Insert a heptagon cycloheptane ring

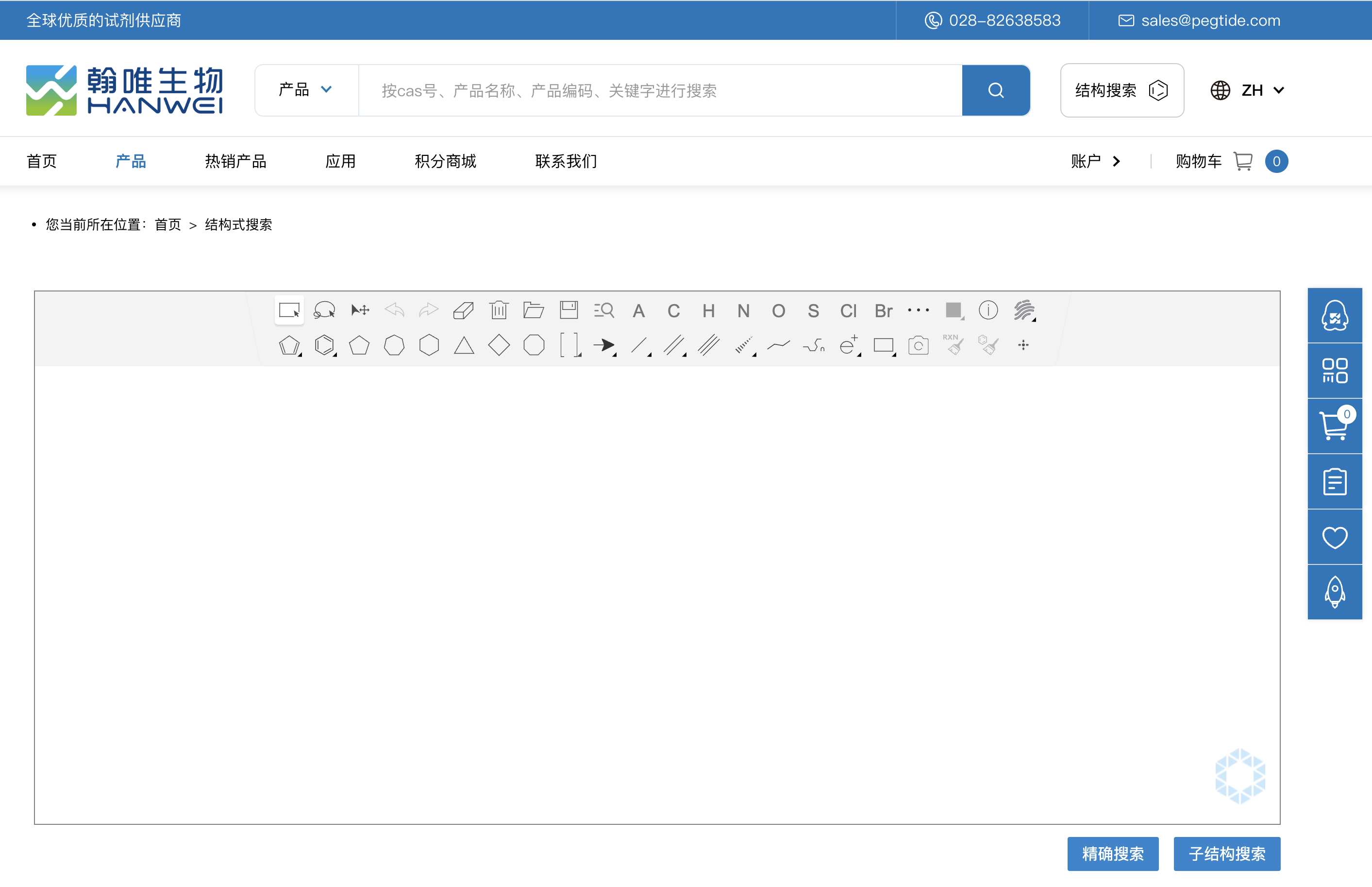pyautogui.click(x=394, y=345)
